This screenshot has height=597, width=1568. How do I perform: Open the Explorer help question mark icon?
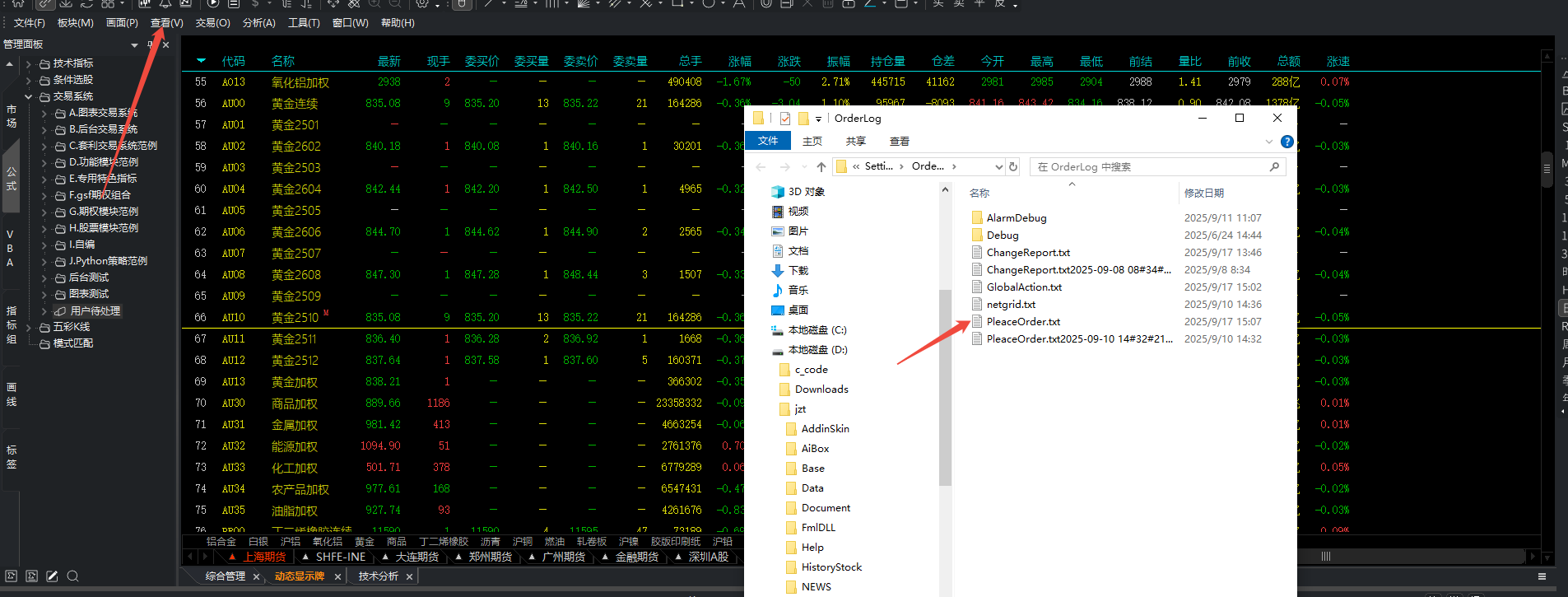[1287, 142]
